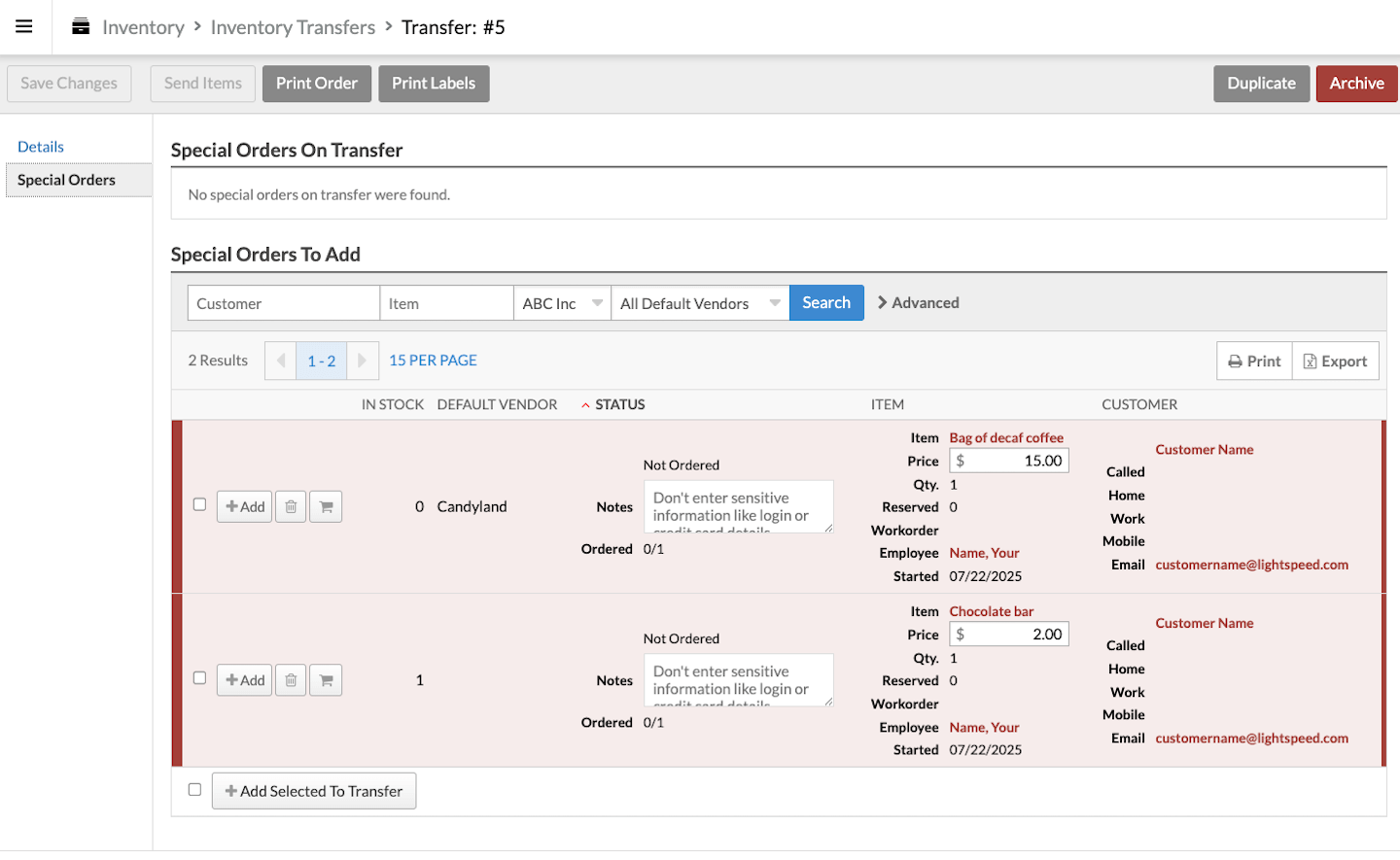
Task: Click the Inventory box icon in breadcrumb
Action: [81, 27]
